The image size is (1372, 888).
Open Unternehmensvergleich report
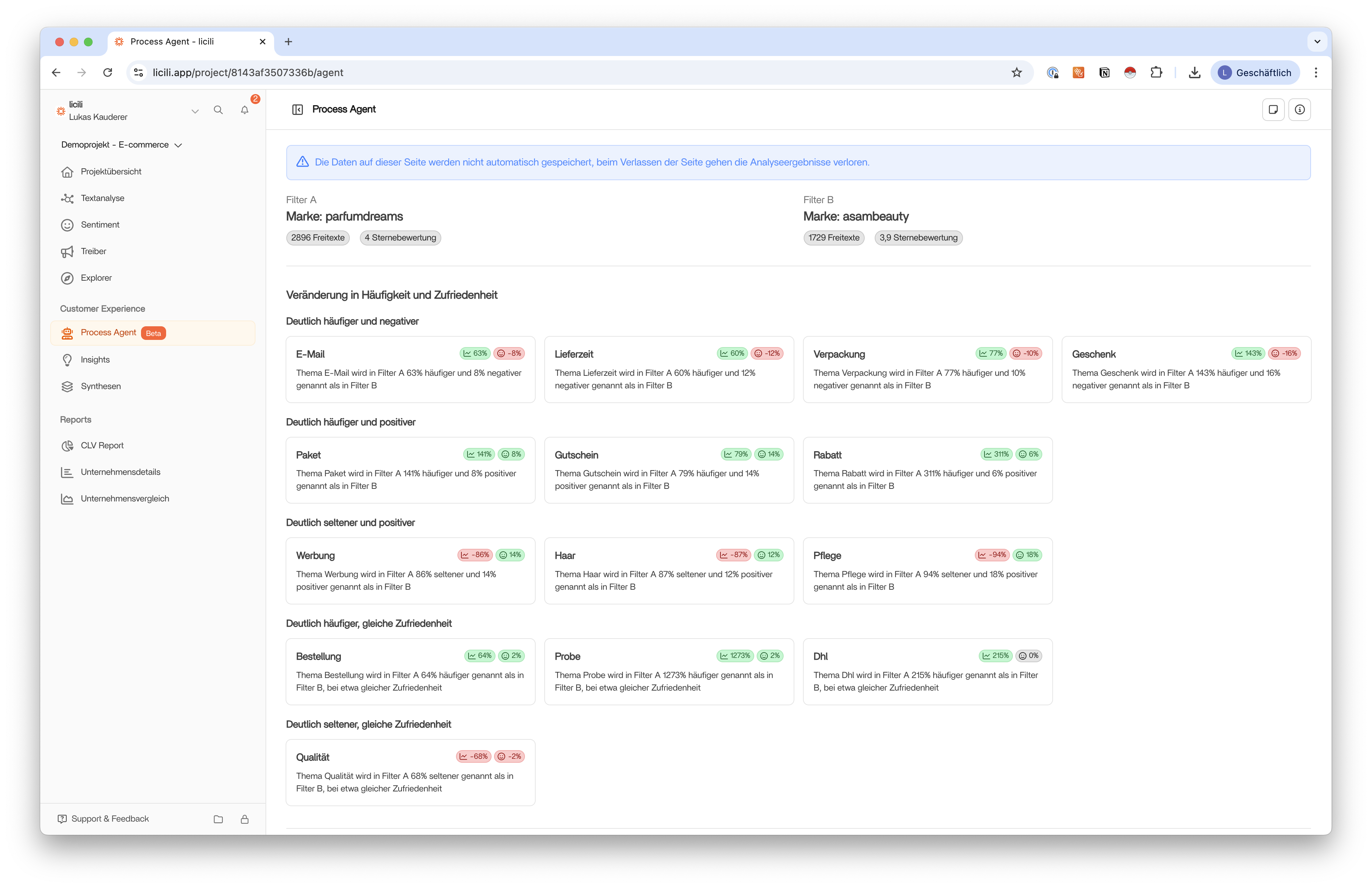124,499
